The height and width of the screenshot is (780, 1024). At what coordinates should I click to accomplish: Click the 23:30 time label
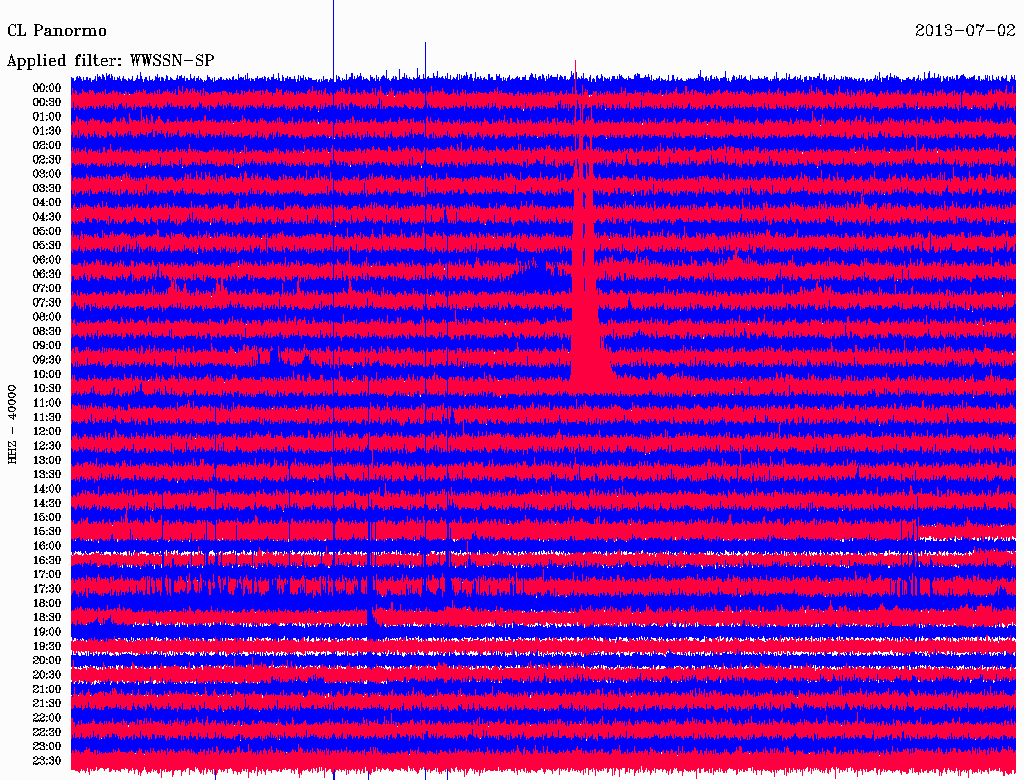tap(46, 760)
